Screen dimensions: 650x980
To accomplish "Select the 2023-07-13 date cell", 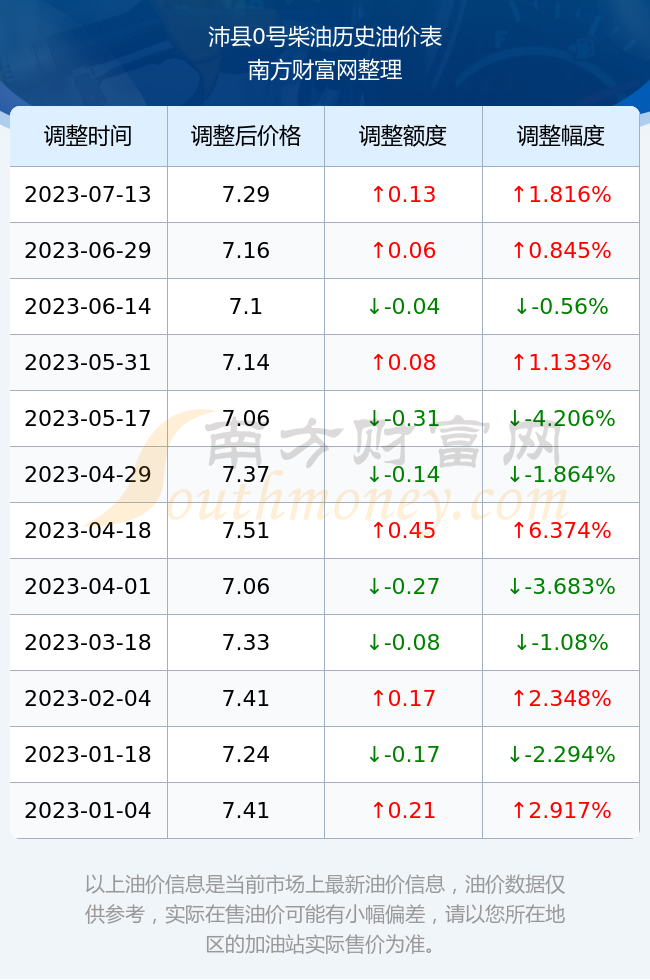I will (88, 194).
